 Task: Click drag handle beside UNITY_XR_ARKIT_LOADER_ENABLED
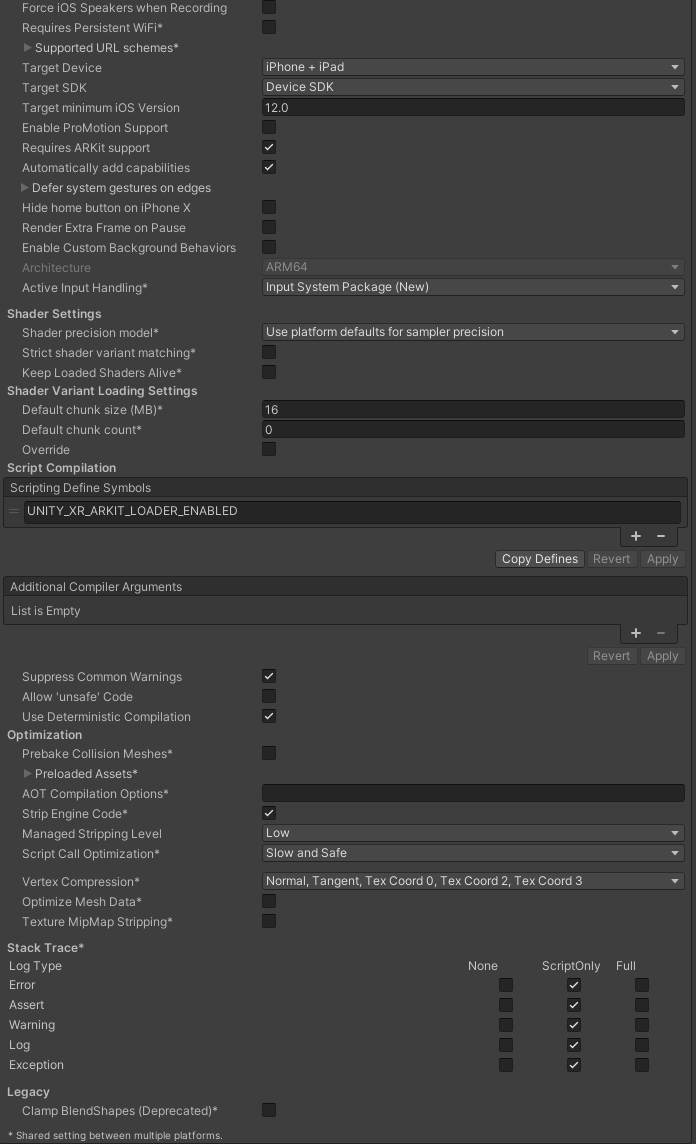coord(14,511)
